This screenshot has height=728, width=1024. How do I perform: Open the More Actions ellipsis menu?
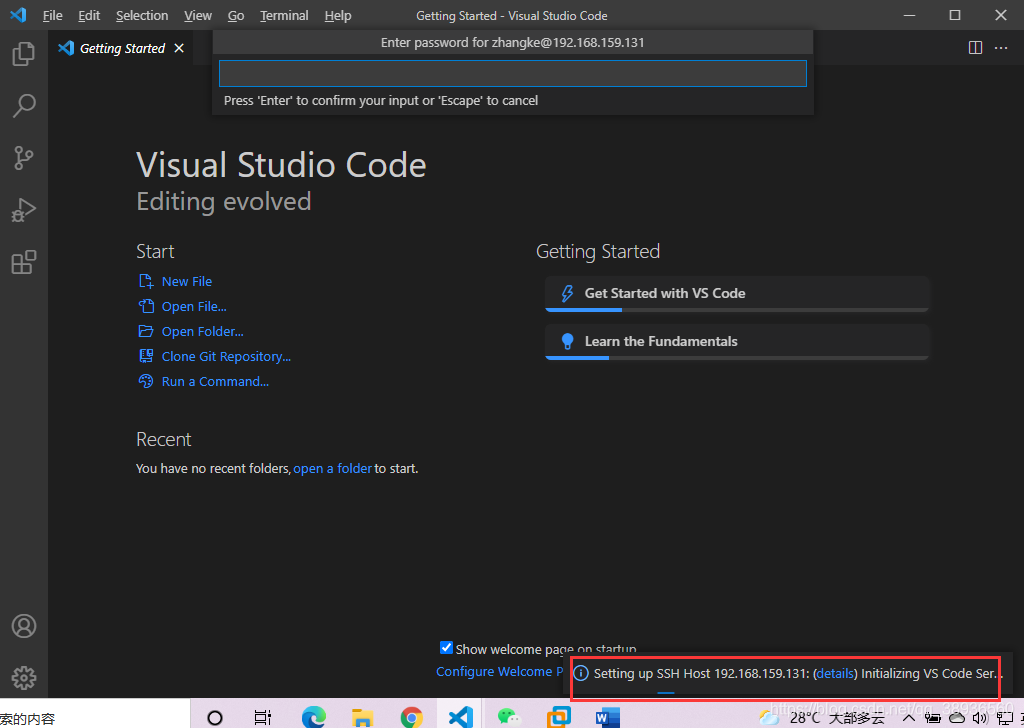[1000, 48]
